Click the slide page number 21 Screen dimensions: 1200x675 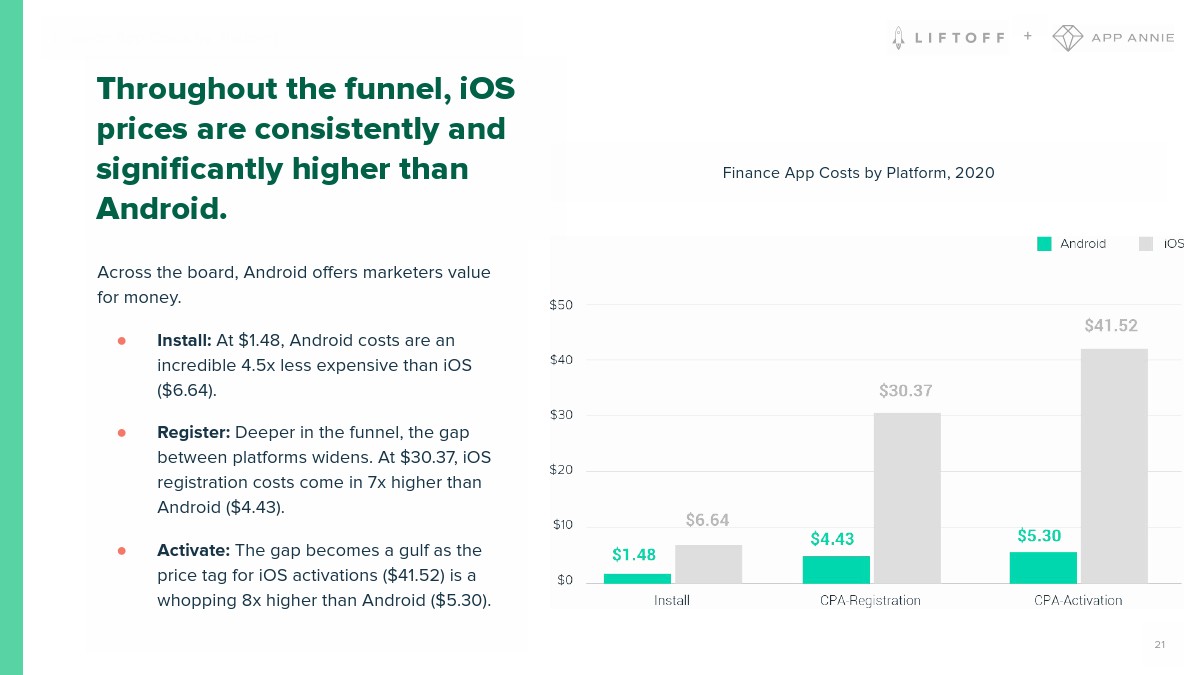point(1159,645)
